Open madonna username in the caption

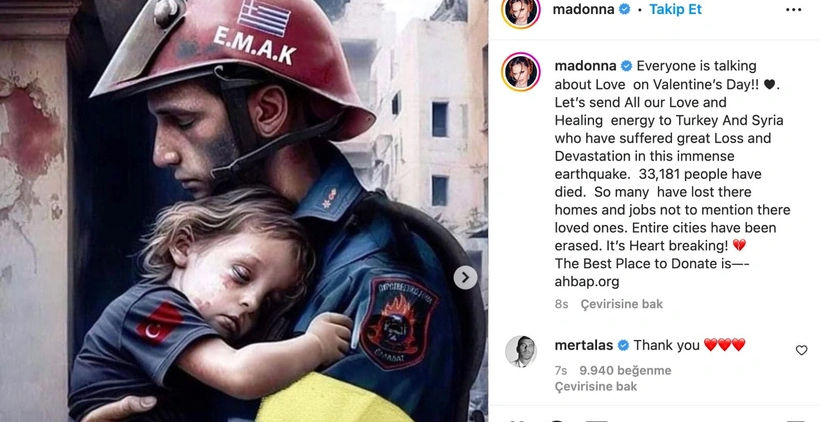tap(586, 66)
